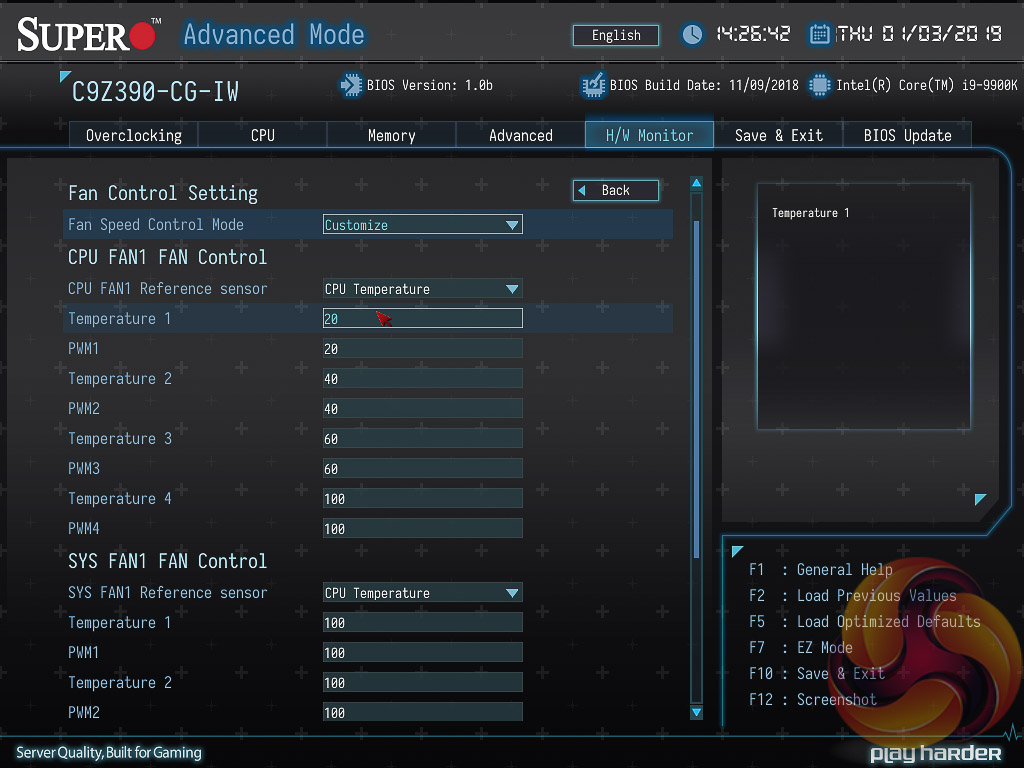Select the H/W Monitor tab
The image size is (1024, 768).
pos(649,135)
